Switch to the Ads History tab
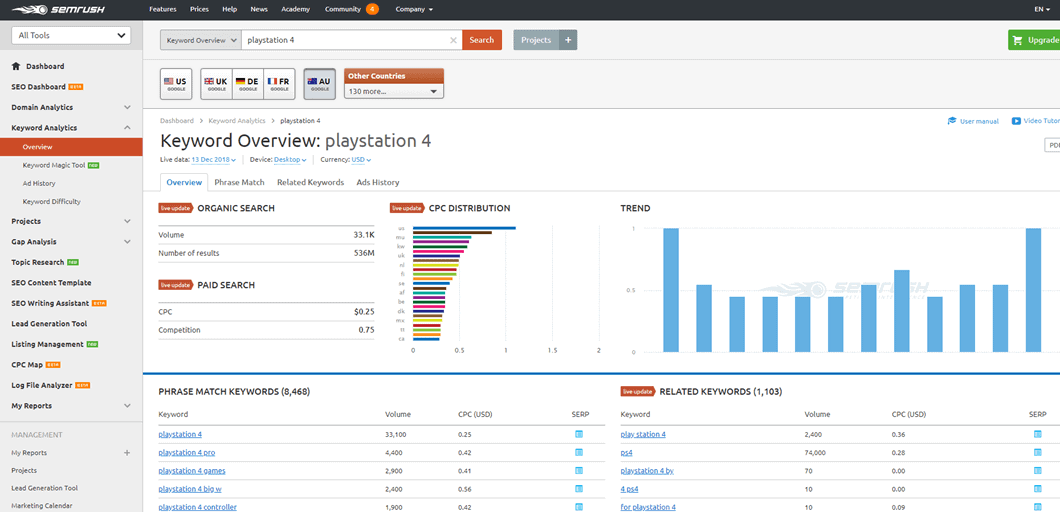 (x=377, y=183)
